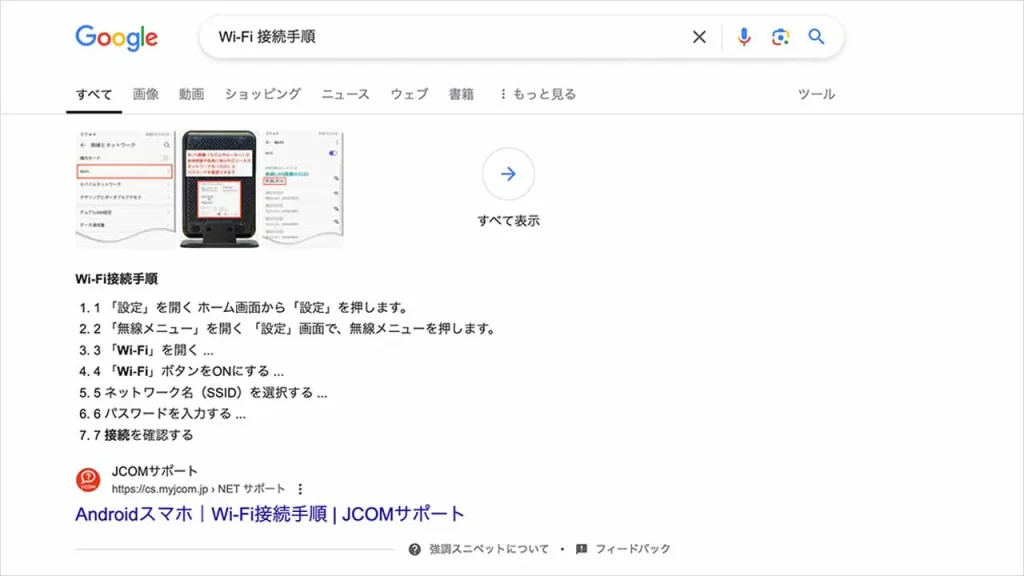The height and width of the screenshot is (576, 1024).
Task: Switch to the 画像 tab
Action: 146,94
